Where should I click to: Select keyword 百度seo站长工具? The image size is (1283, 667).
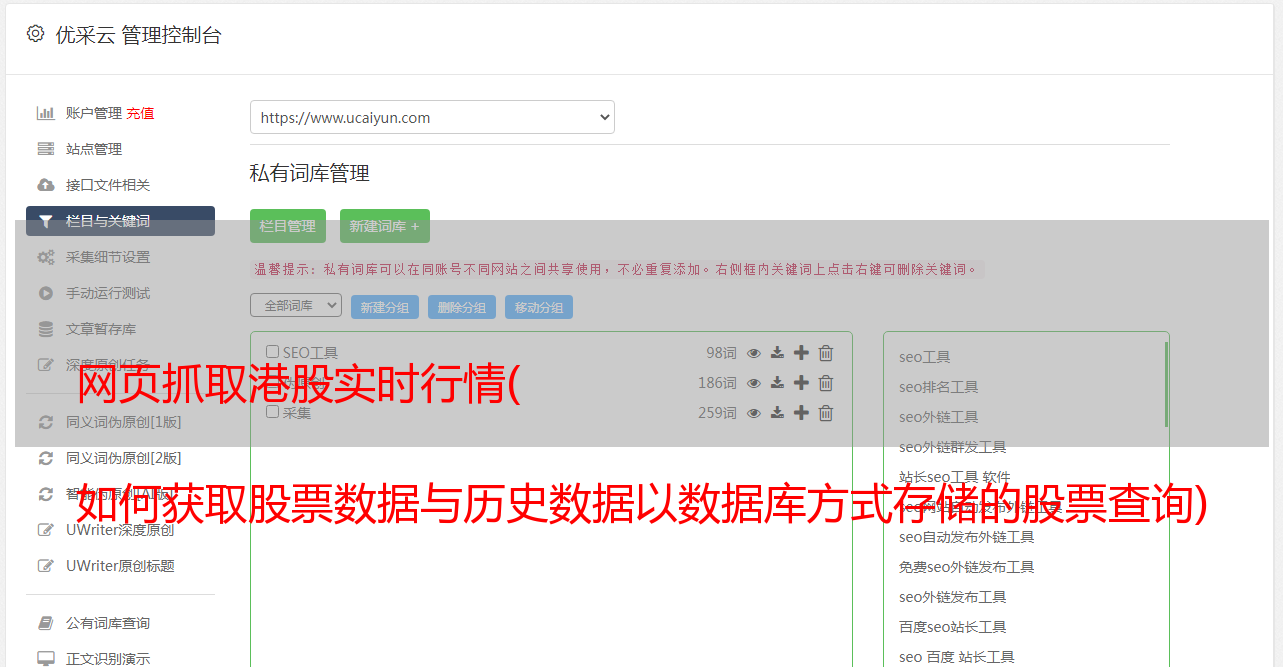click(x=953, y=627)
